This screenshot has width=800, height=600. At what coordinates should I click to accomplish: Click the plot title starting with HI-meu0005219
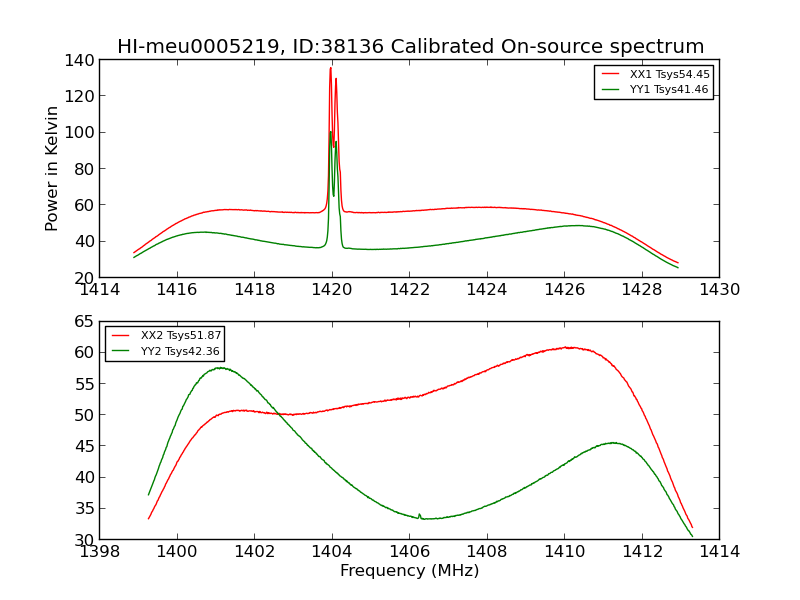pyautogui.click(x=410, y=47)
